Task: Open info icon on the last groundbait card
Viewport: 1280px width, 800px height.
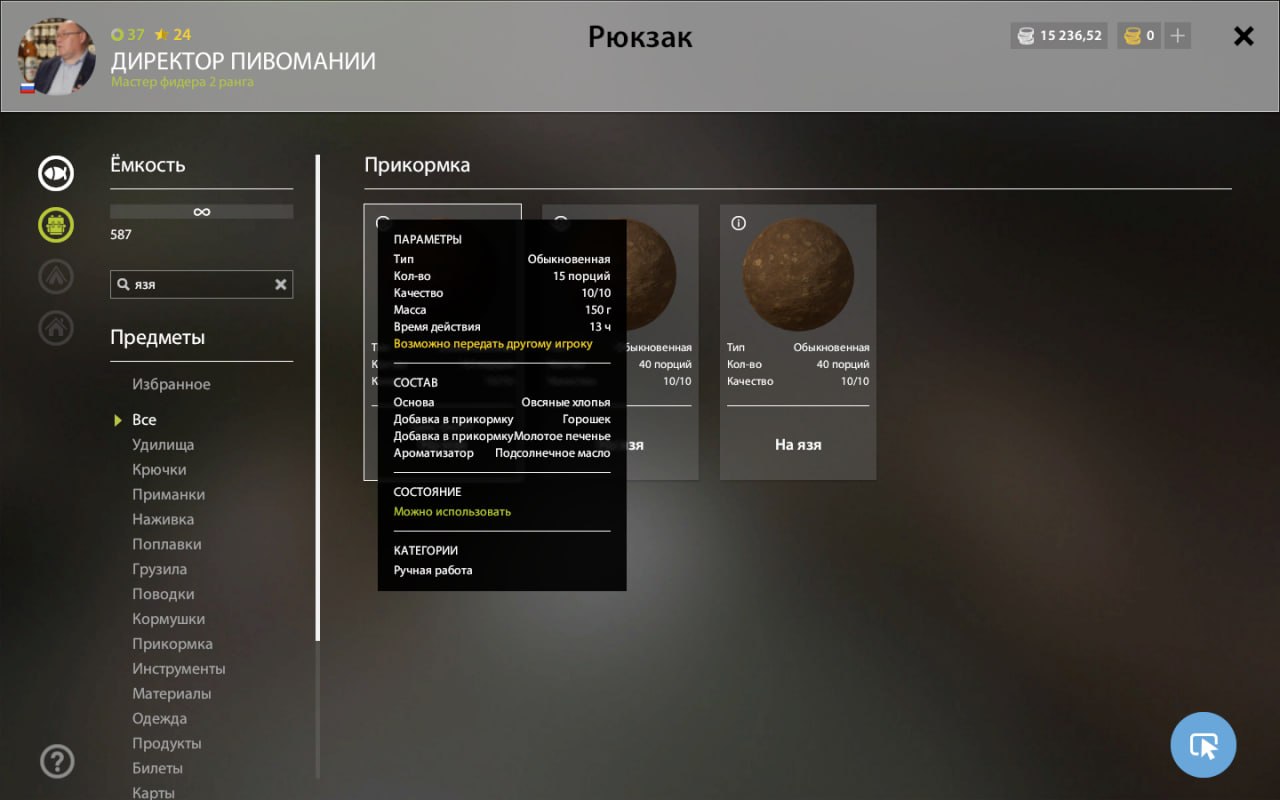Action: 738,223
